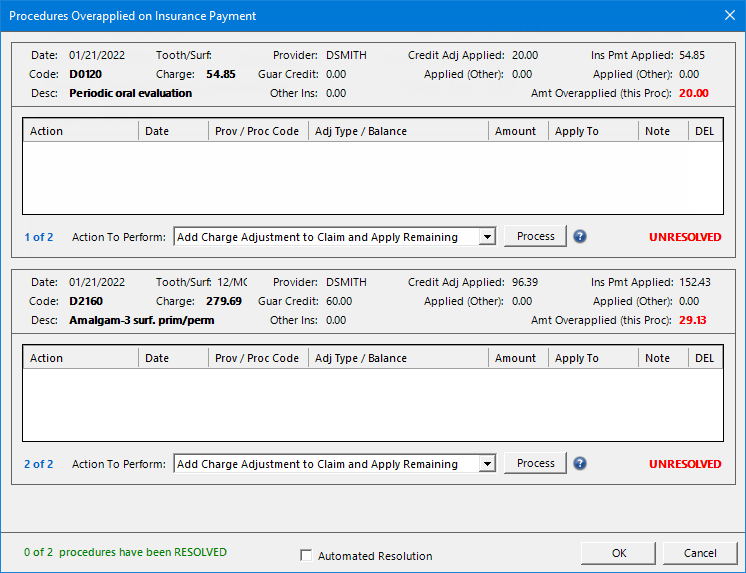The width and height of the screenshot is (746, 573).
Task: Enable the Automated Resolution checkbox
Action: (307, 556)
